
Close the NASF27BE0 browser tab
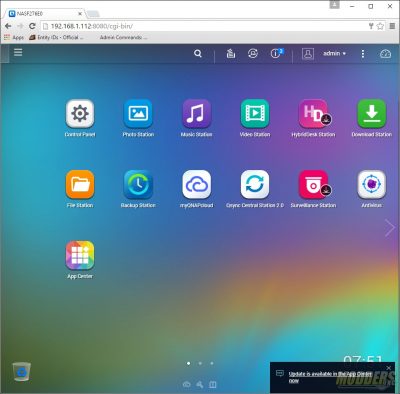(80, 14)
